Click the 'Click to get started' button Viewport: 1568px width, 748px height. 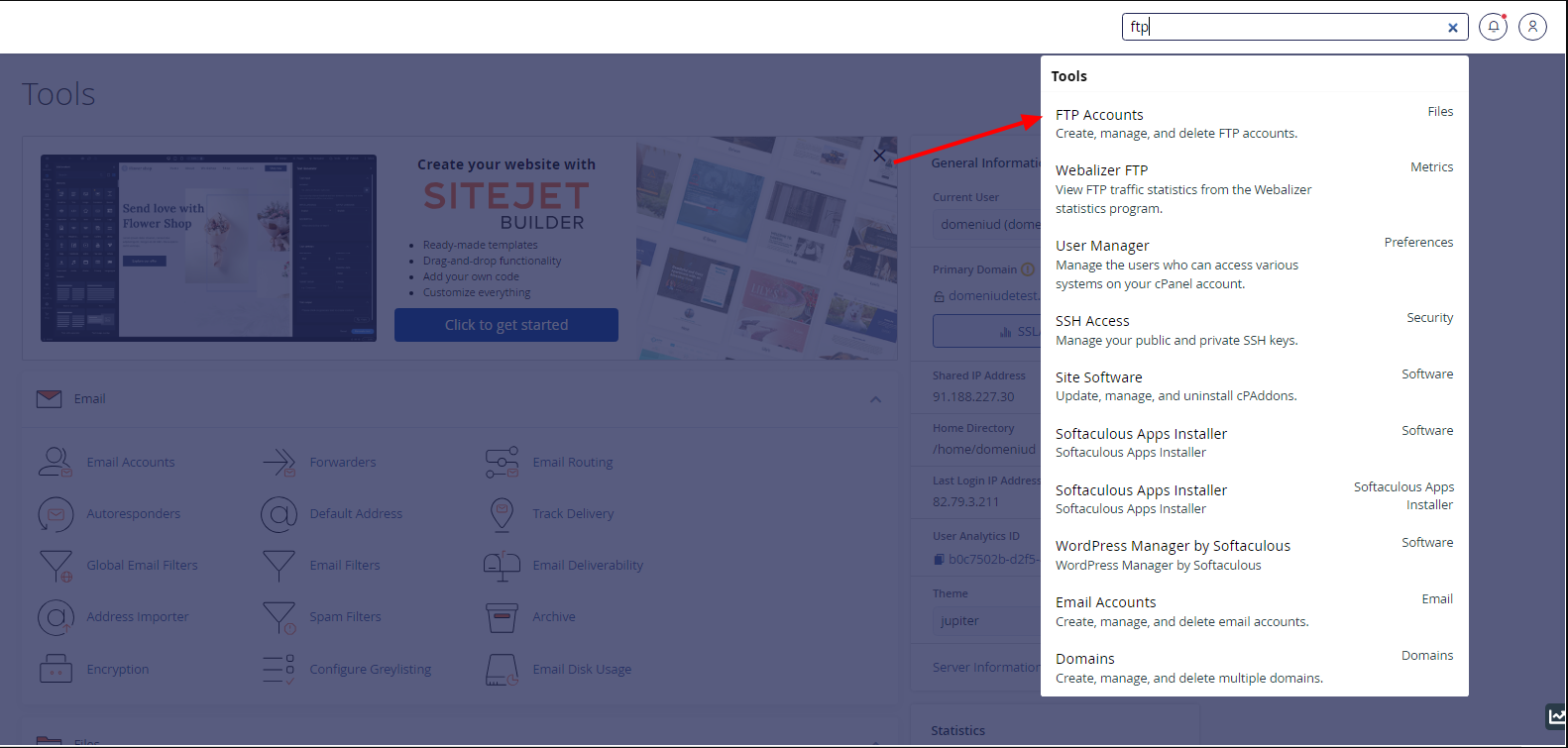506,325
